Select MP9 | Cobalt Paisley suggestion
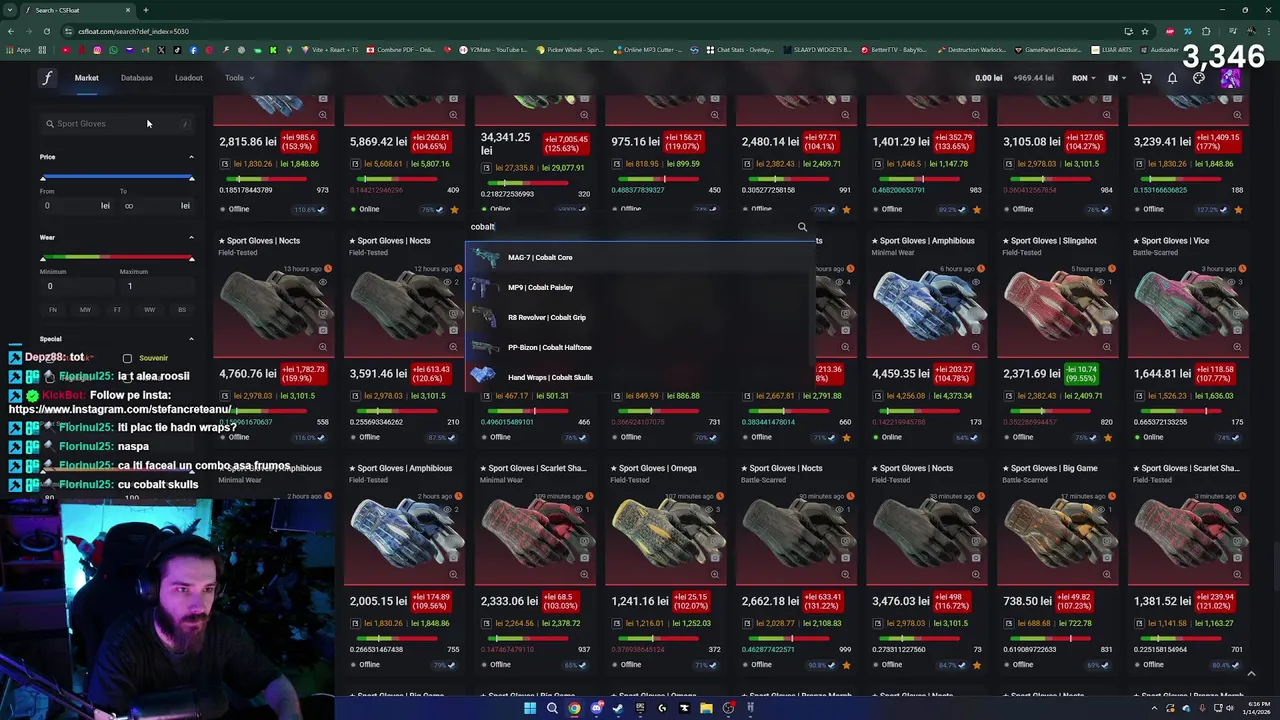This screenshot has width=1280, height=720. point(640,287)
